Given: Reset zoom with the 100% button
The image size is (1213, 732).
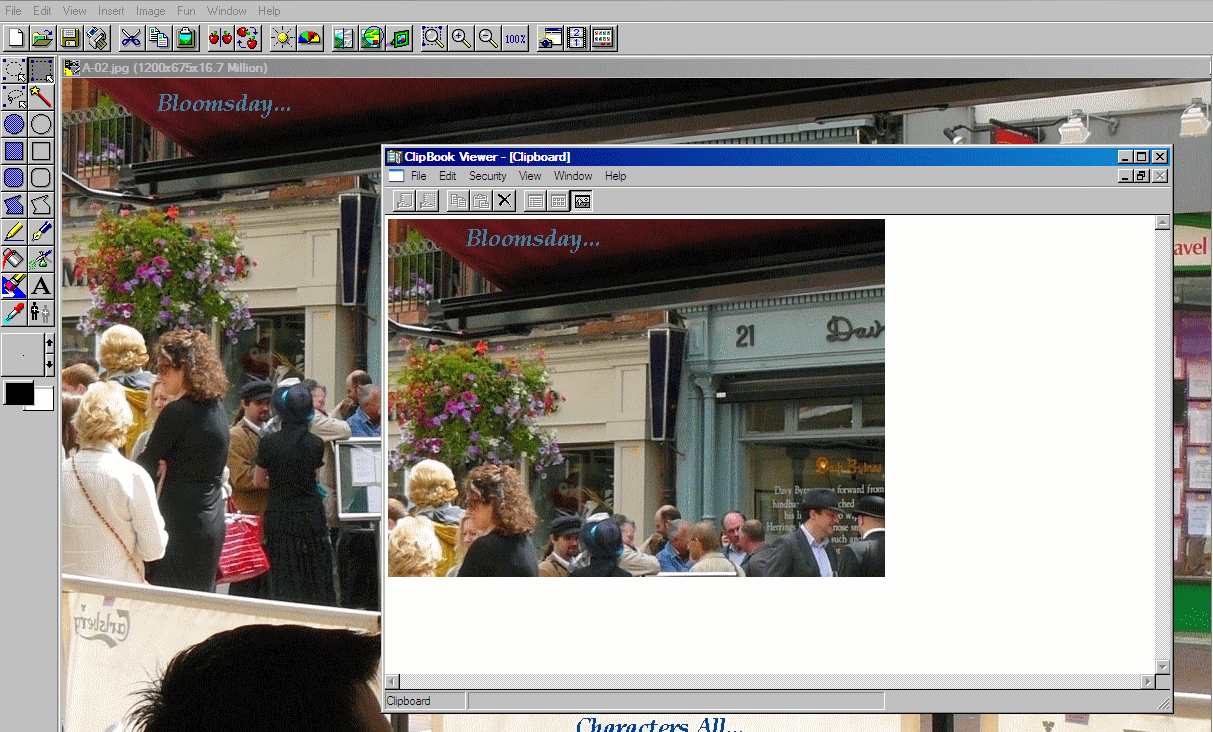Looking at the screenshot, I should click(x=515, y=38).
